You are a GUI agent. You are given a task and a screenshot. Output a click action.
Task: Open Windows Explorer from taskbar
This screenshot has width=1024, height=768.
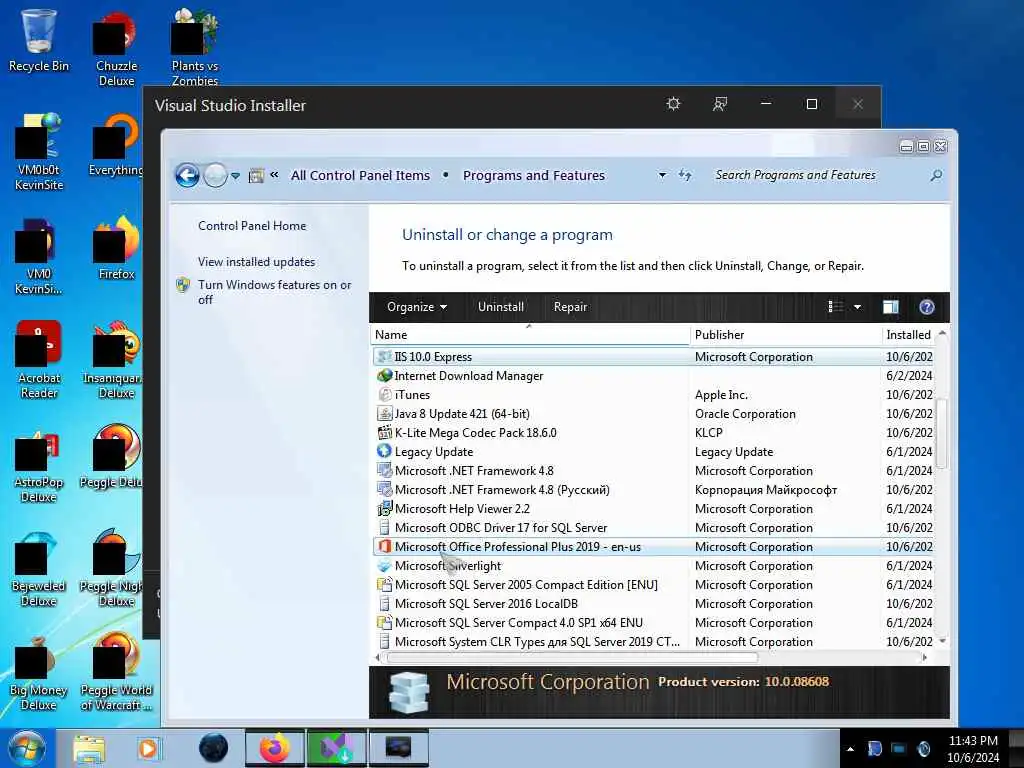(89, 748)
